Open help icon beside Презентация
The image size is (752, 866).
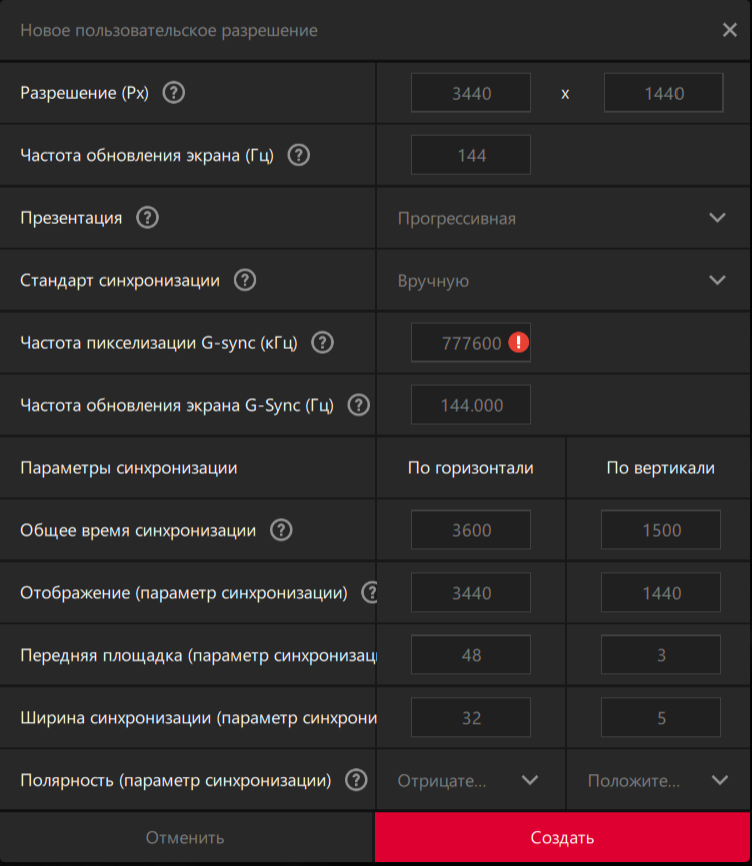(147, 217)
